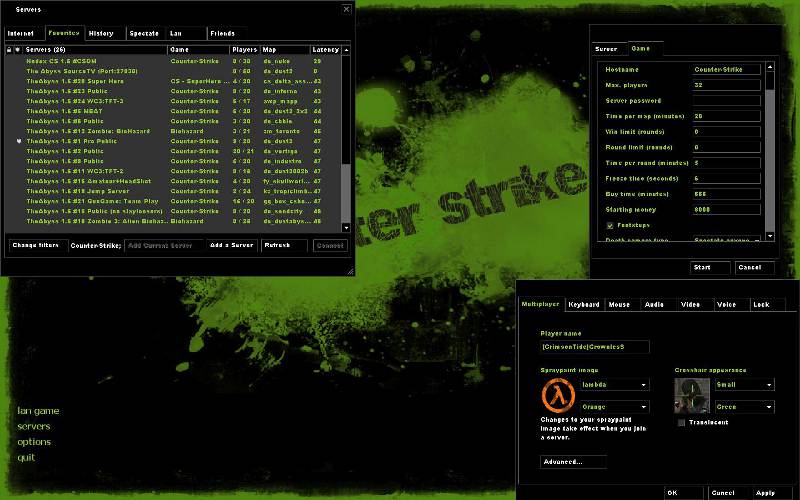Click the Starting money input field
800x500 pixels.
pyautogui.click(x=727, y=210)
